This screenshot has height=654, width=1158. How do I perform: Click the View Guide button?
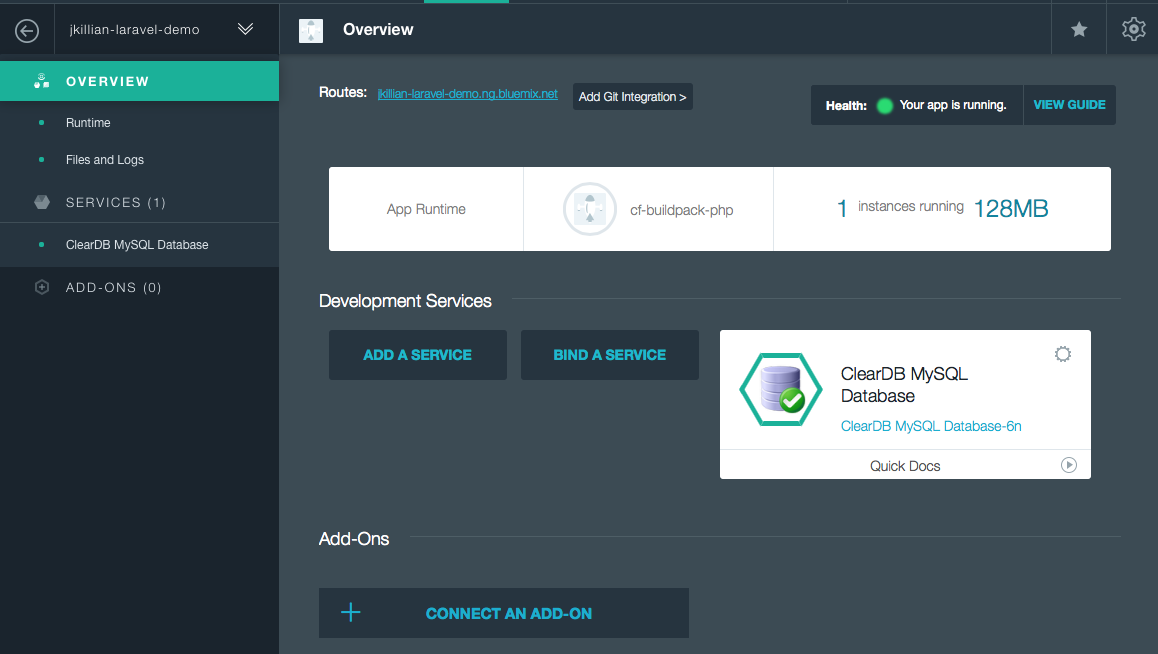point(1069,105)
